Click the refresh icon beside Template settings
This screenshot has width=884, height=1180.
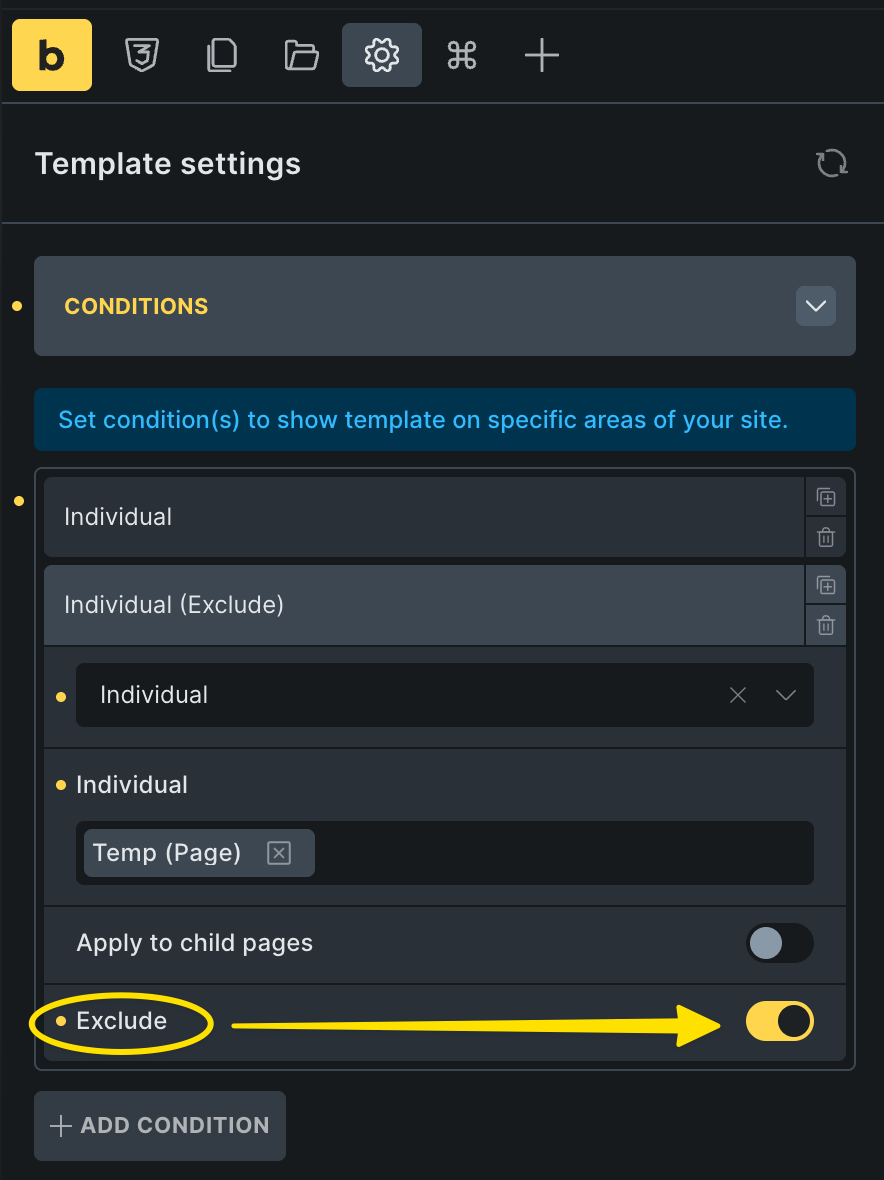832,163
